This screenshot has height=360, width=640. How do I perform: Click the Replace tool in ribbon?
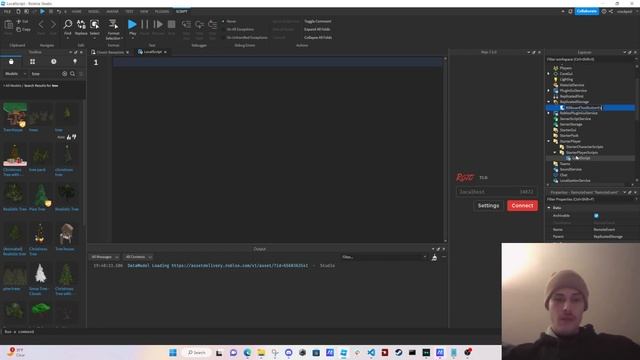(81, 24)
